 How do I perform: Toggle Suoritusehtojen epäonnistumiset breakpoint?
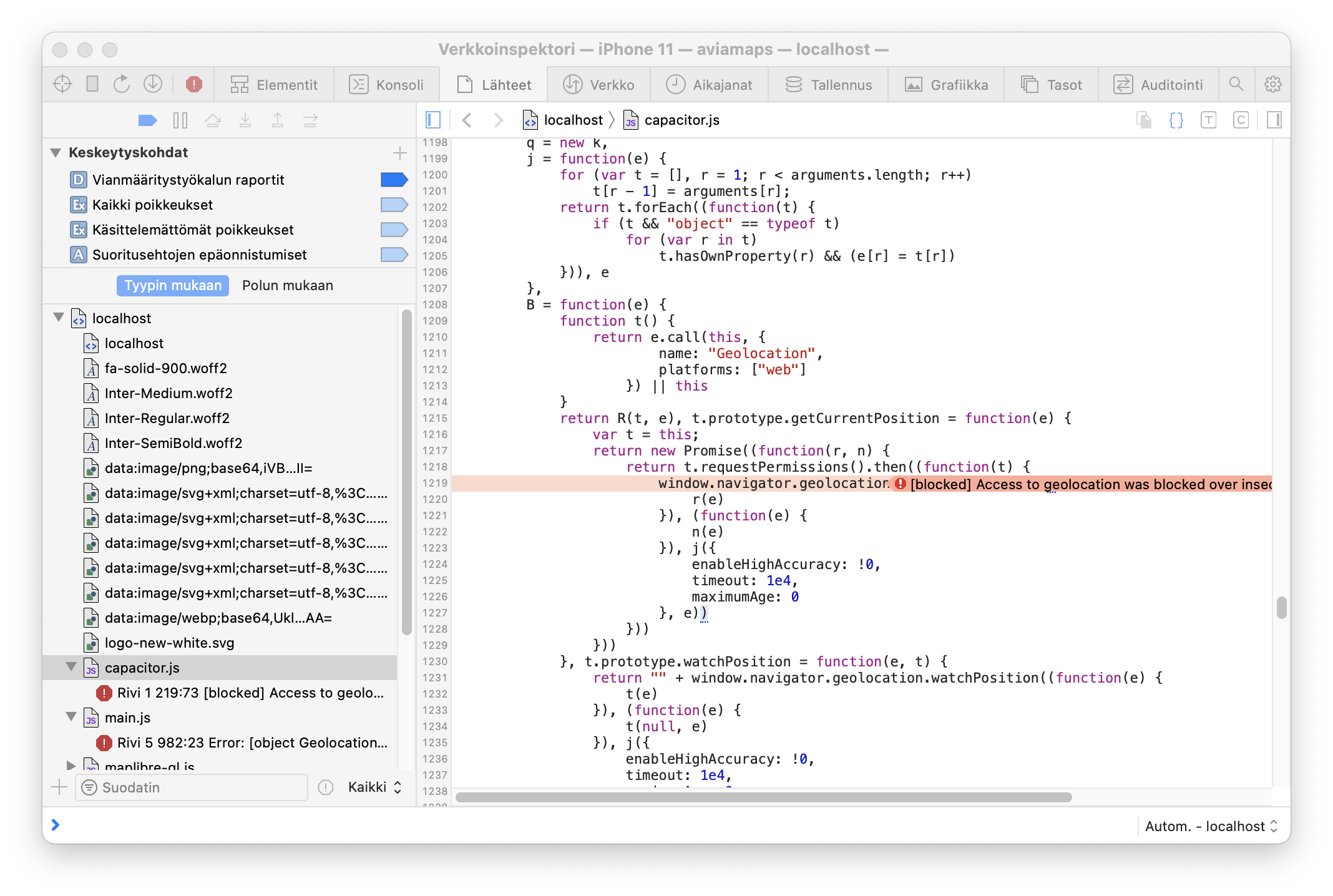coord(394,255)
